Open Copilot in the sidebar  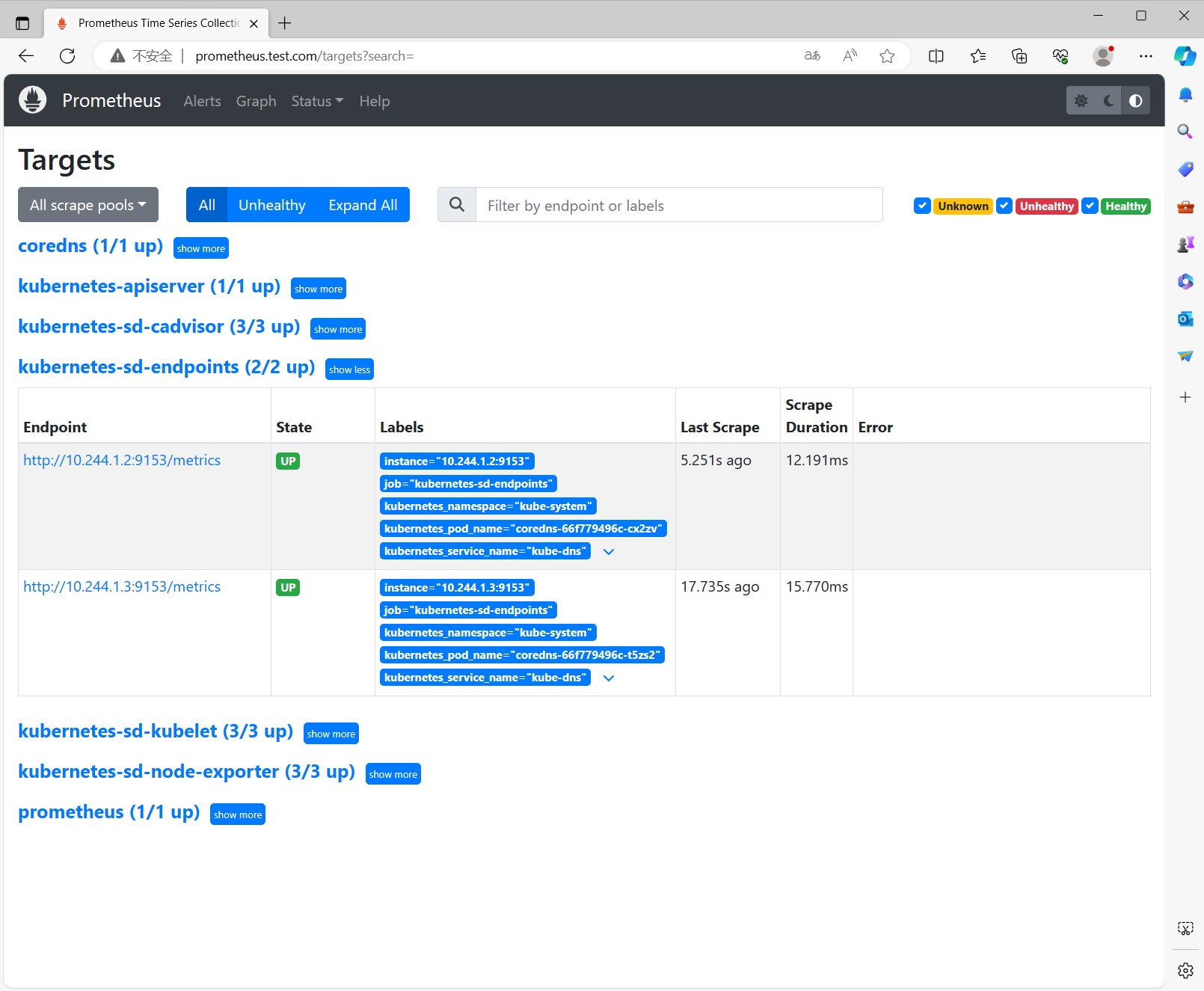(1185, 56)
